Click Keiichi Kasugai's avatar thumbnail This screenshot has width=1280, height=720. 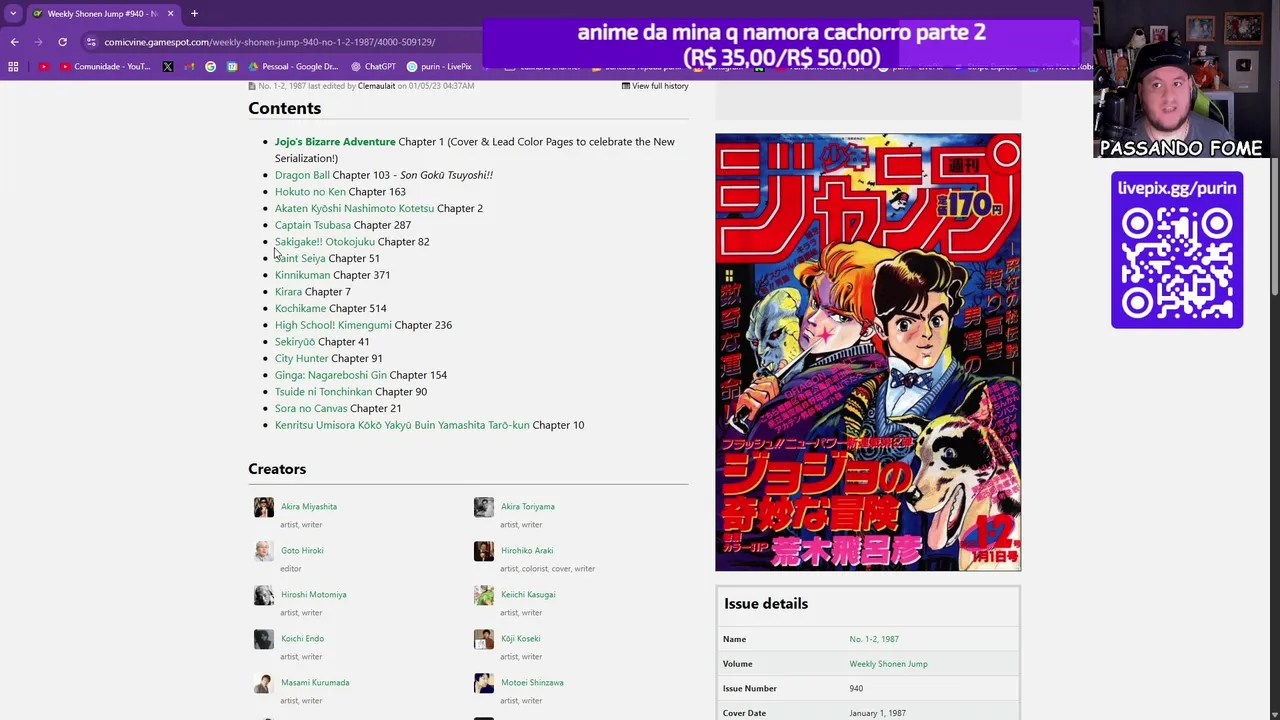[484, 595]
